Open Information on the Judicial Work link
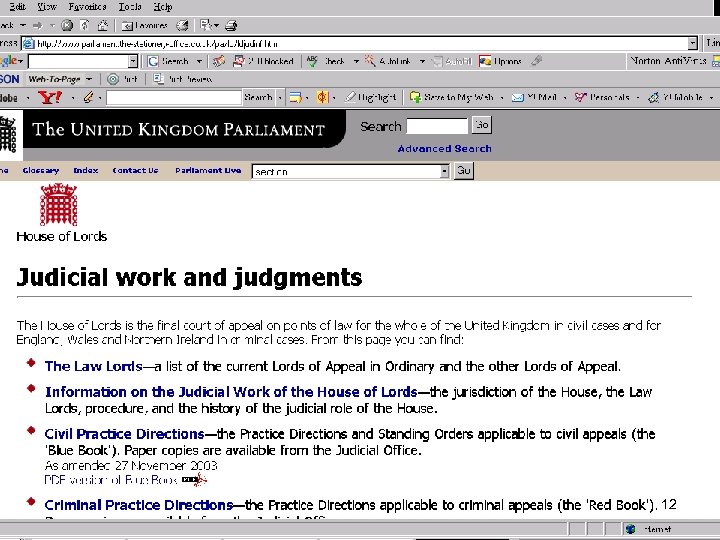Screen dimensions: 720x540 tap(231, 392)
